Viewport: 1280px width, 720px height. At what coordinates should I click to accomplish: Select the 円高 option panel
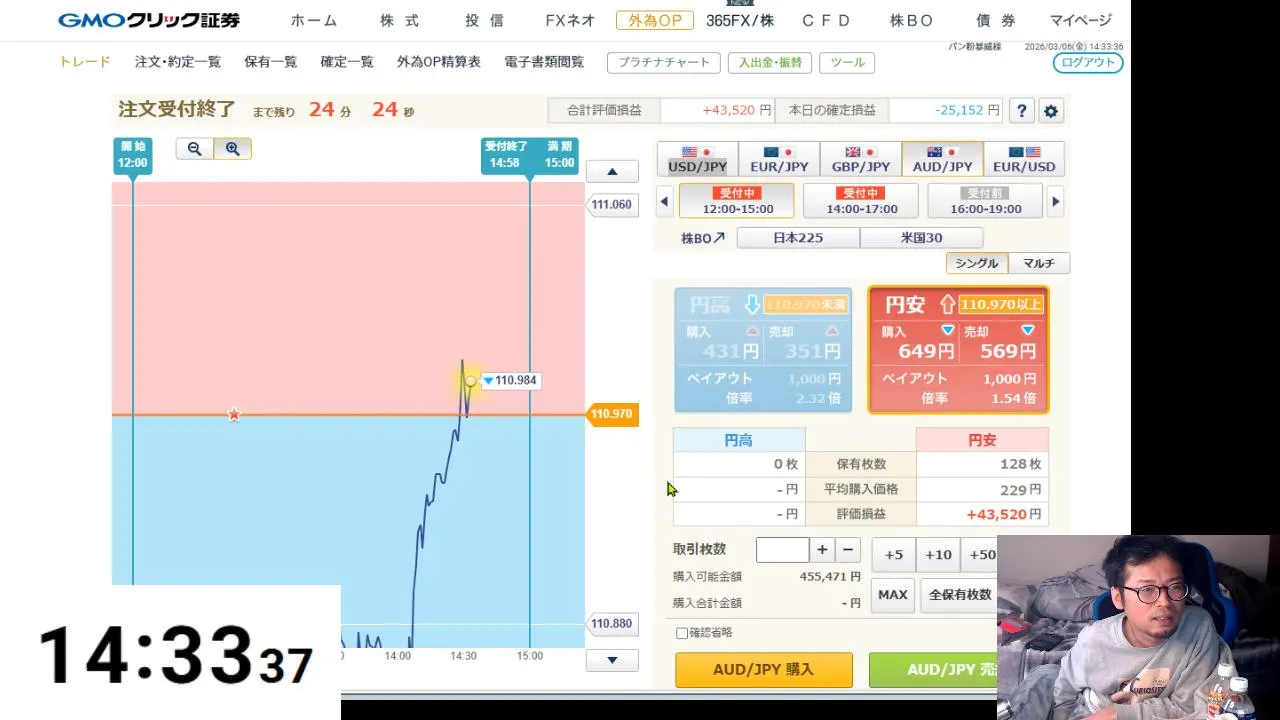point(763,350)
